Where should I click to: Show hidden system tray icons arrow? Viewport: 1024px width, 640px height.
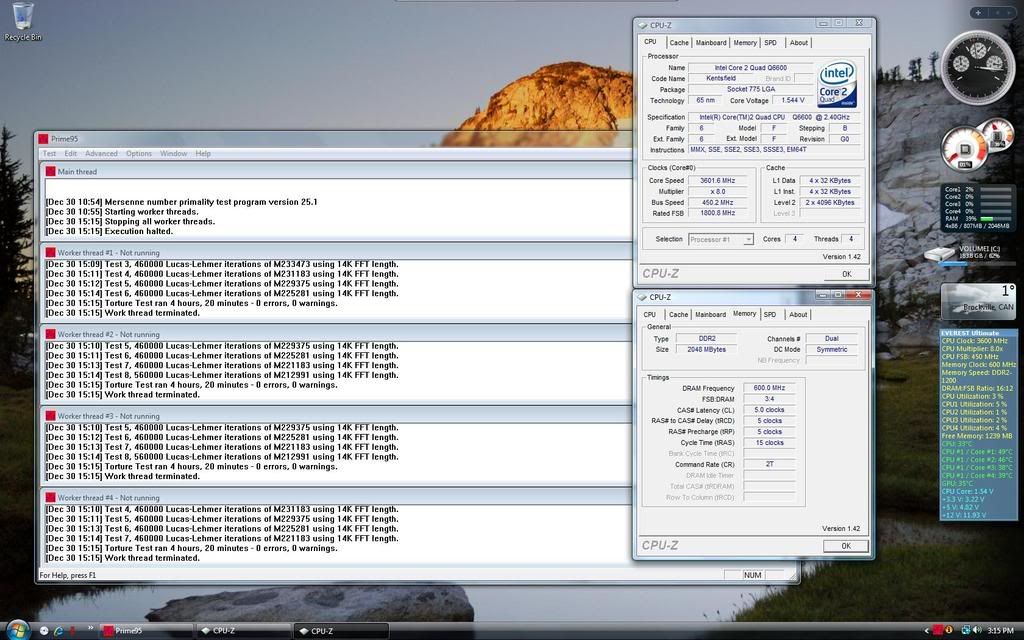926,630
